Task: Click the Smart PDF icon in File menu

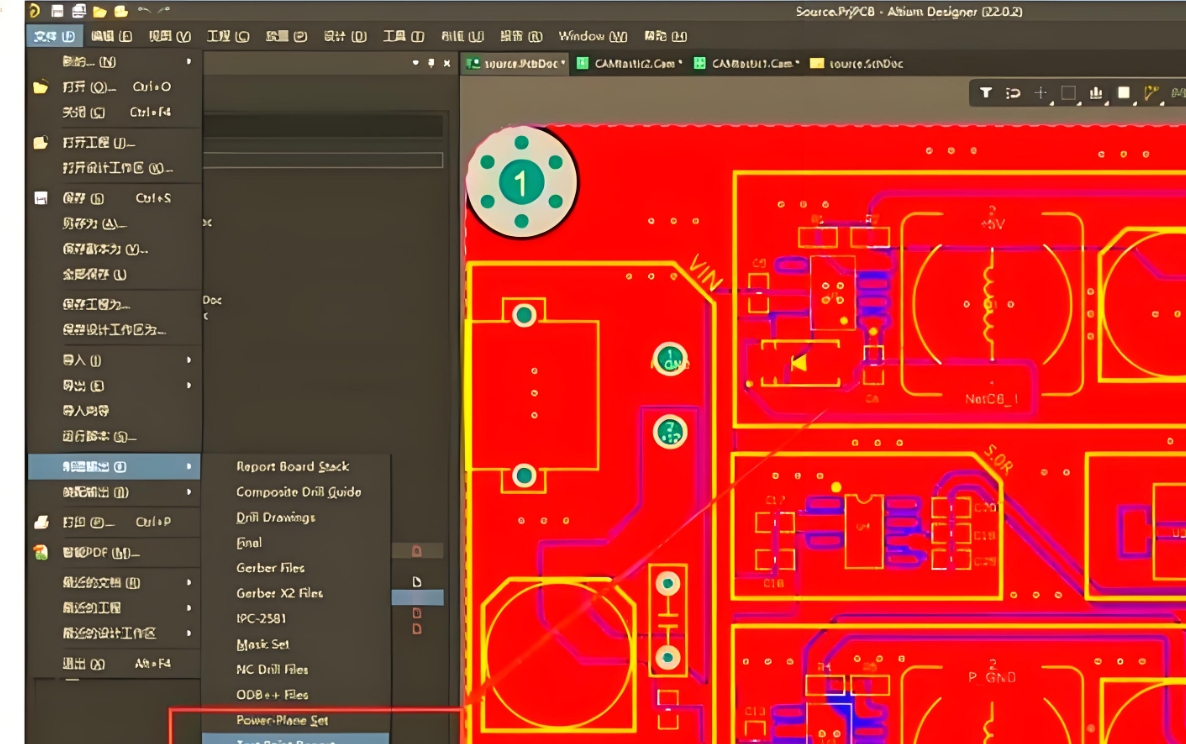Action: click(x=41, y=553)
